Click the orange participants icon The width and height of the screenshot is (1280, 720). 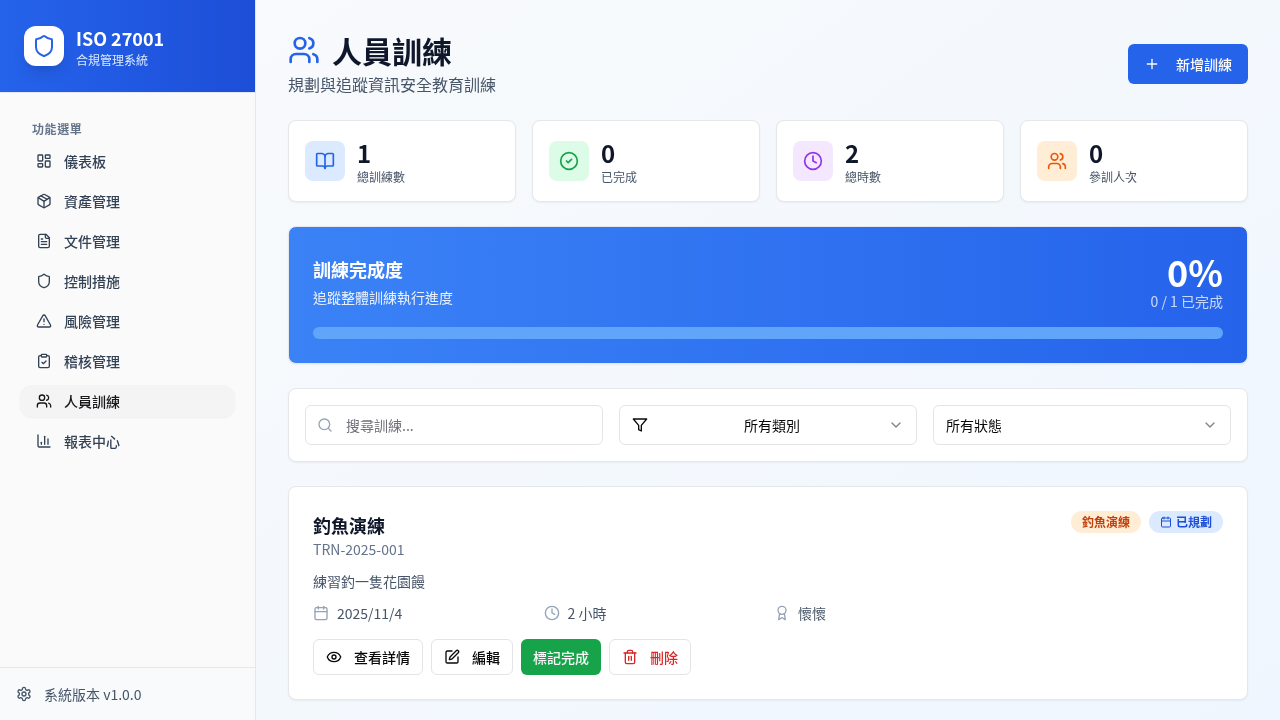click(1057, 161)
